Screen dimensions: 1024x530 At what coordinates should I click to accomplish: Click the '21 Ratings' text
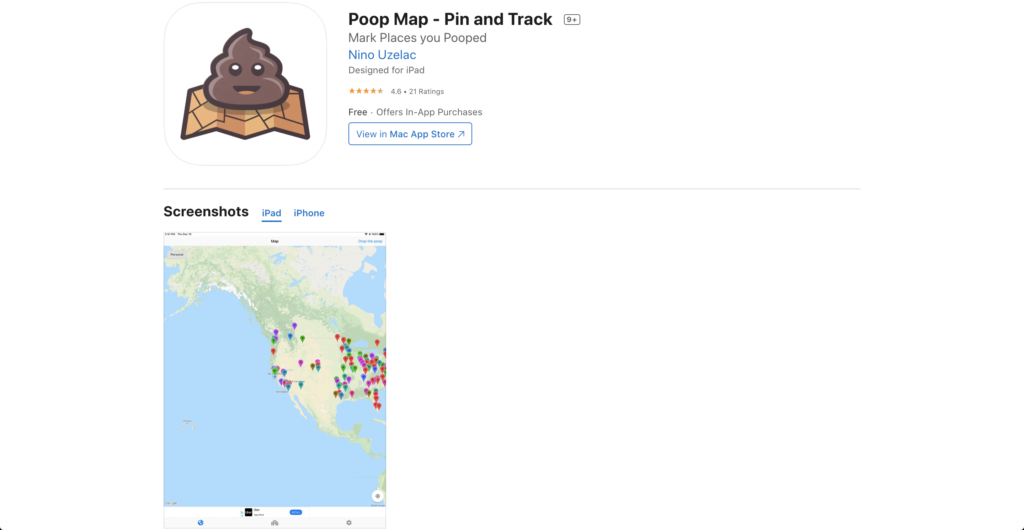424,91
